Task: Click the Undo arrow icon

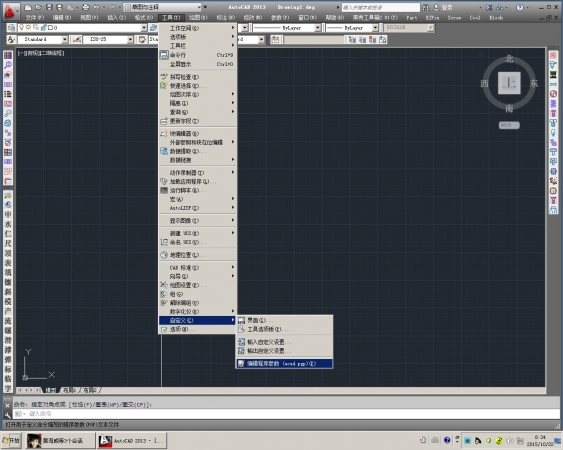Action: tap(96, 7)
